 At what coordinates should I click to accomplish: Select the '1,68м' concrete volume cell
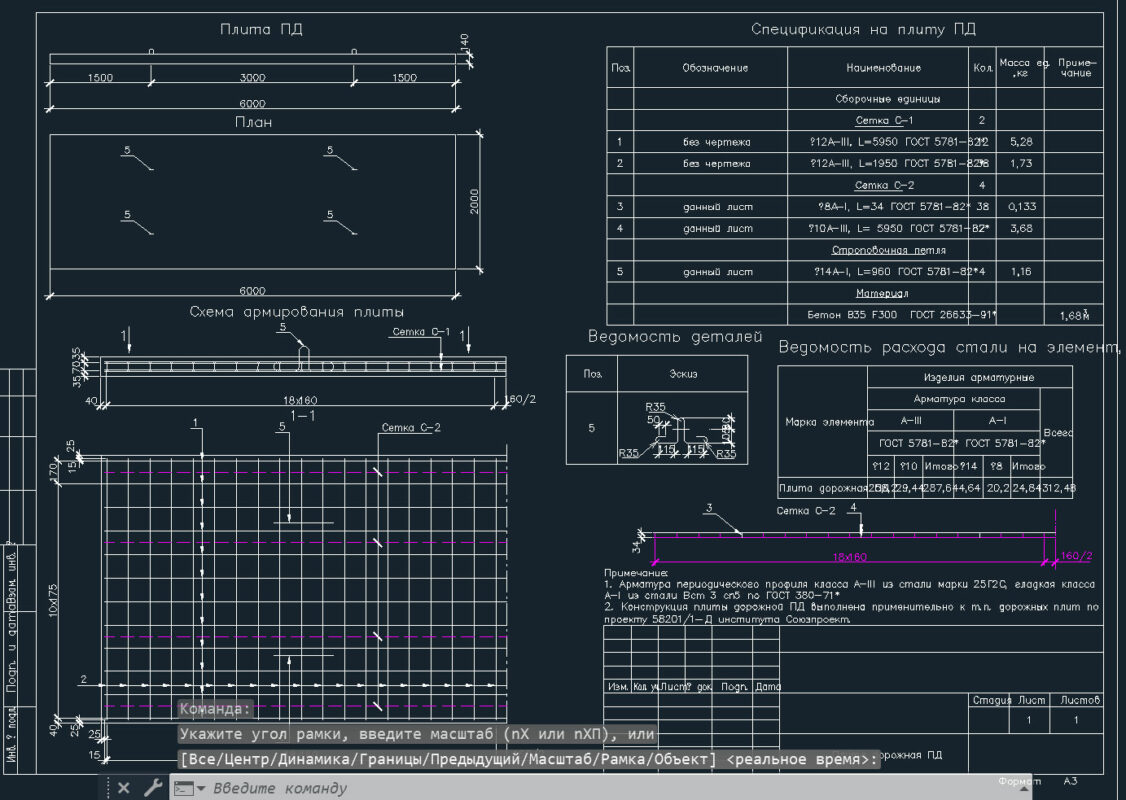pyautogui.click(x=1075, y=315)
